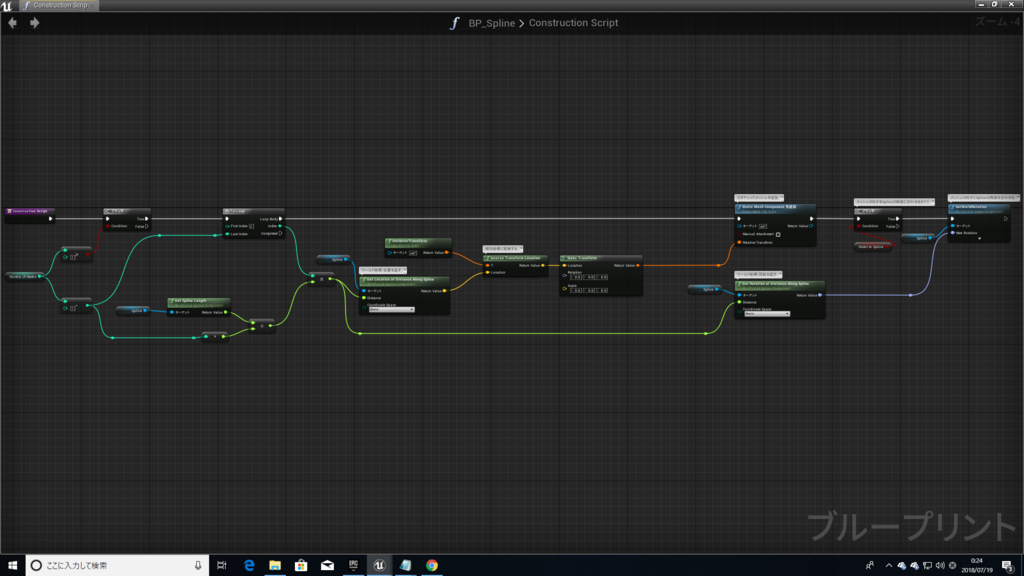Viewport: 1024px width, 576px height.
Task: Click the Spline variable feeding SetWorldRotation
Action: (918, 238)
